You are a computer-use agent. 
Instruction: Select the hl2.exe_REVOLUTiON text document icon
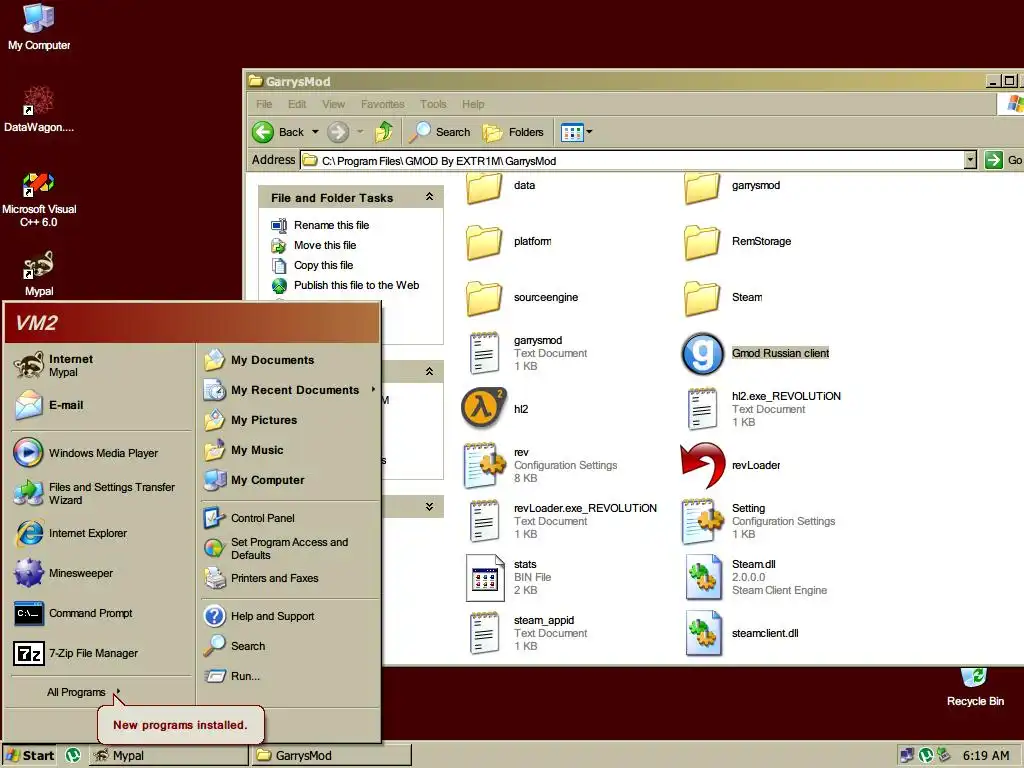point(702,409)
